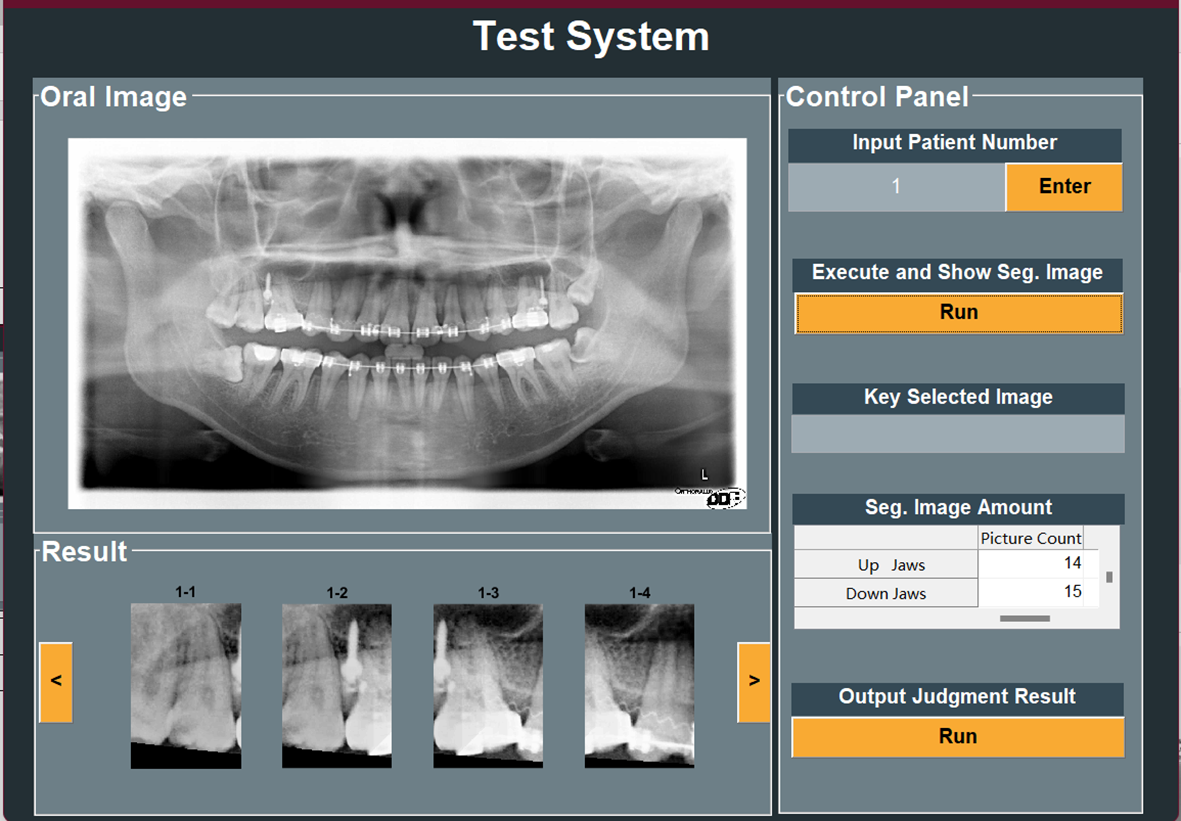Select the Picture Count column header
The height and width of the screenshot is (821, 1181).
tap(1030, 538)
